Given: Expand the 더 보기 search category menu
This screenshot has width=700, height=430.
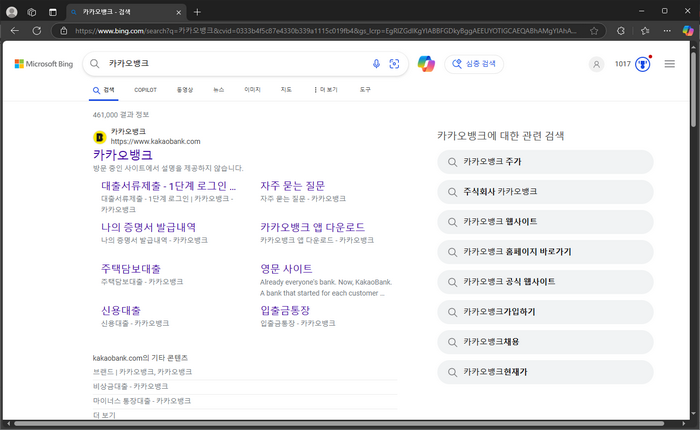Looking at the screenshot, I should tap(326, 90).
